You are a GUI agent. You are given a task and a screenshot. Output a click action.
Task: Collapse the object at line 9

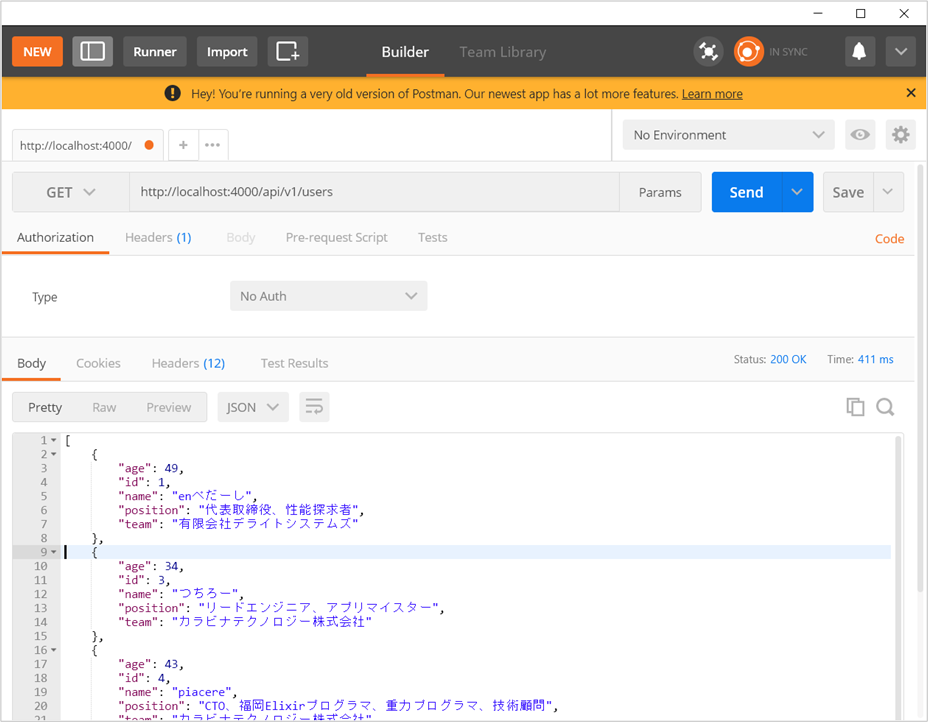pyautogui.click(x=54, y=552)
